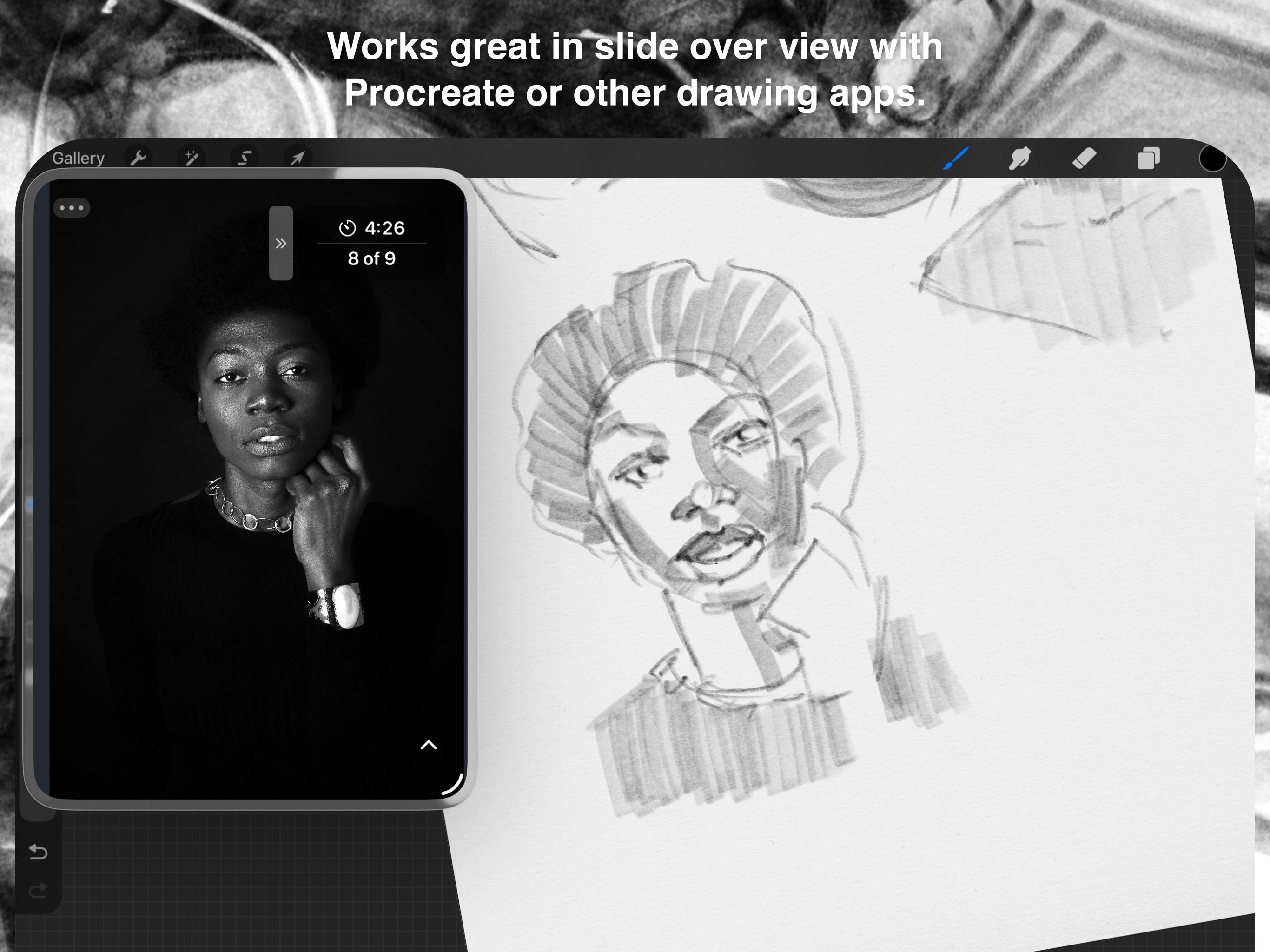Tap the reference portrait photo
The height and width of the screenshot is (952, 1270).
258,488
